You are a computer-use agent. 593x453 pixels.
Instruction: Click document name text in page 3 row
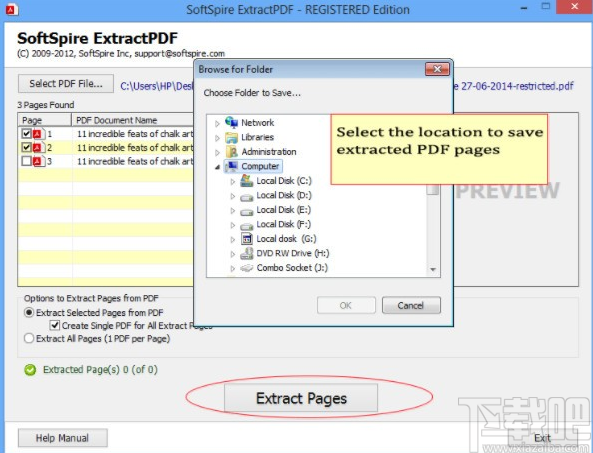(x=135, y=161)
